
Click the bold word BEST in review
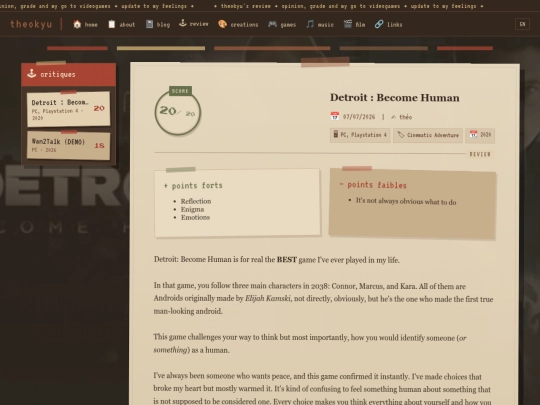click(x=287, y=260)
